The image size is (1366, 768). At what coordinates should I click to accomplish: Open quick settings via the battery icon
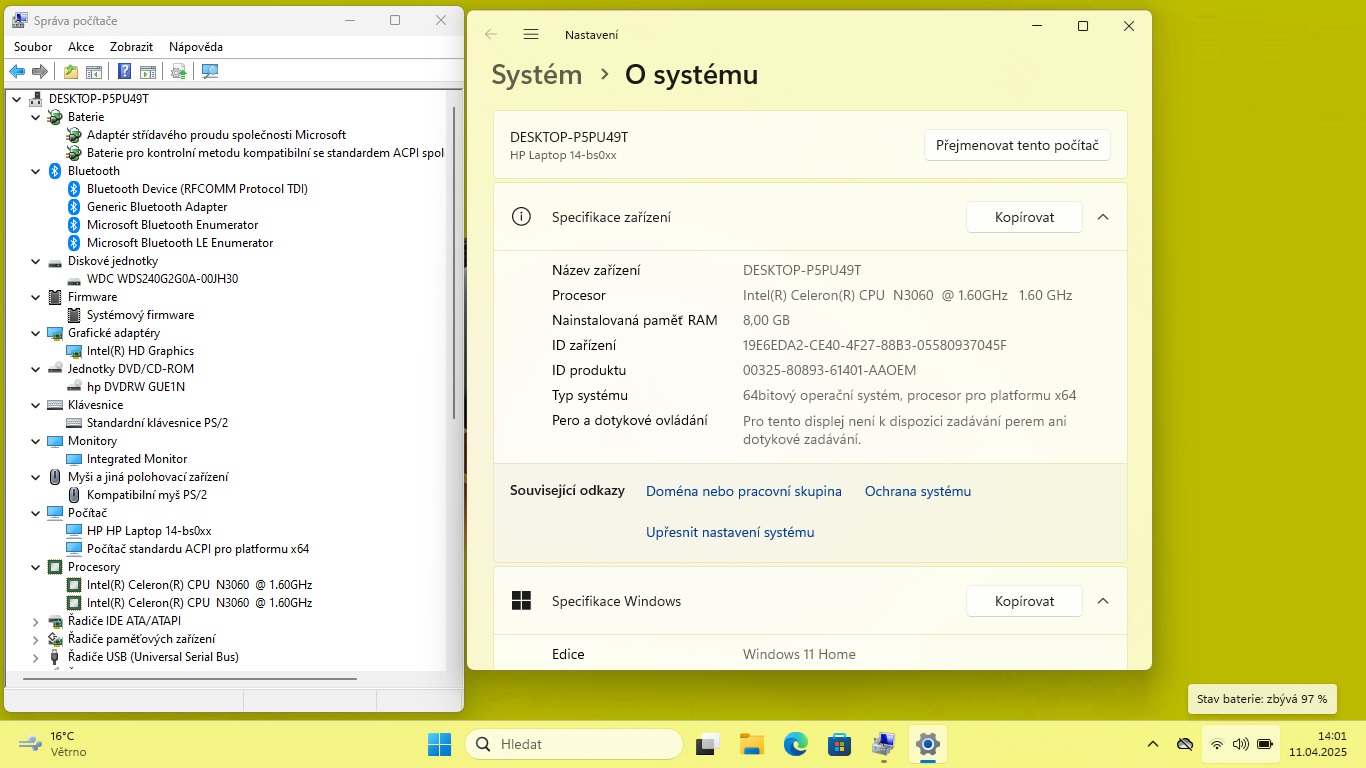point(1265,744)
